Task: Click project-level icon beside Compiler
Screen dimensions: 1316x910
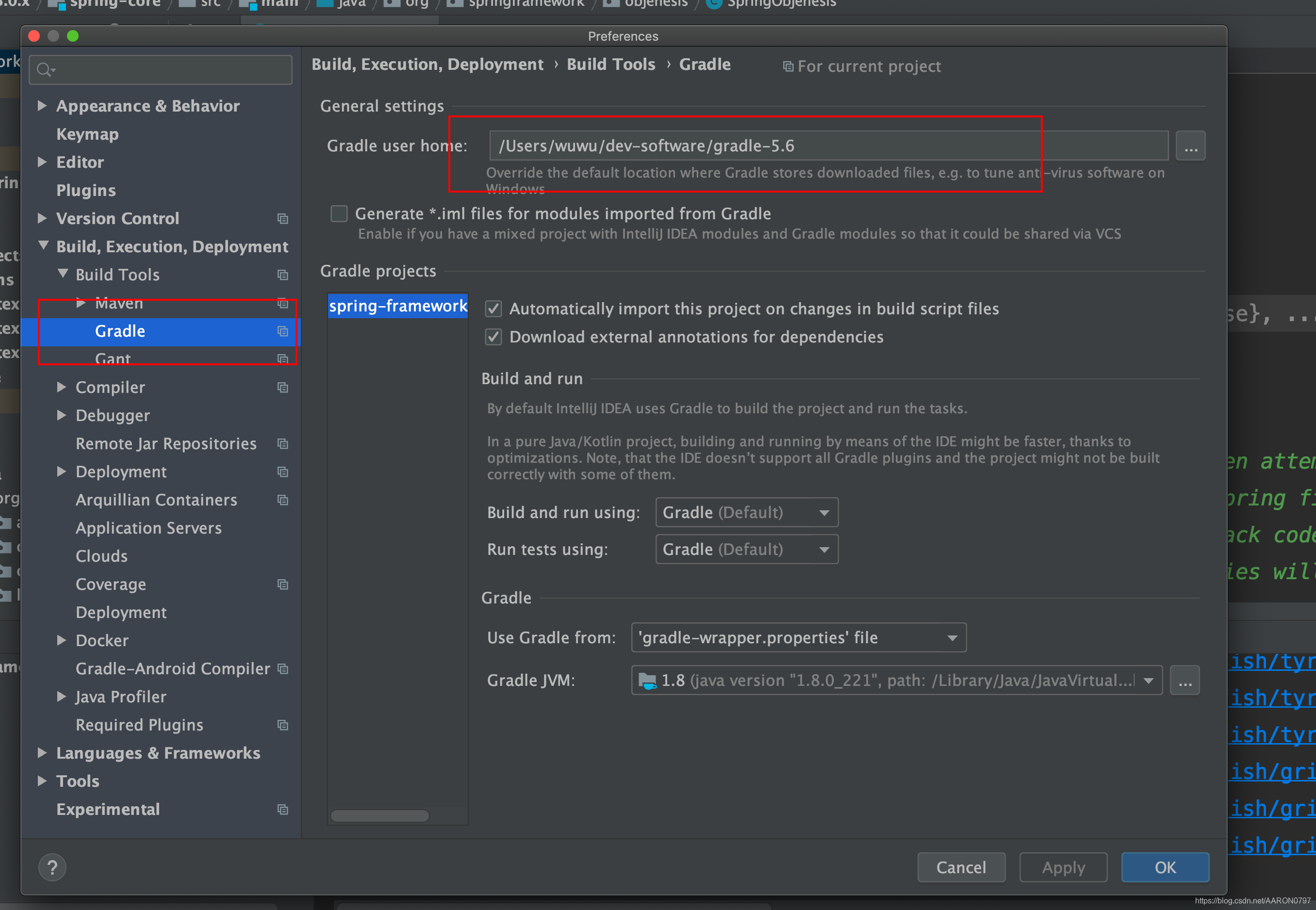Action: pyautogui.click(x=282, y=387)
